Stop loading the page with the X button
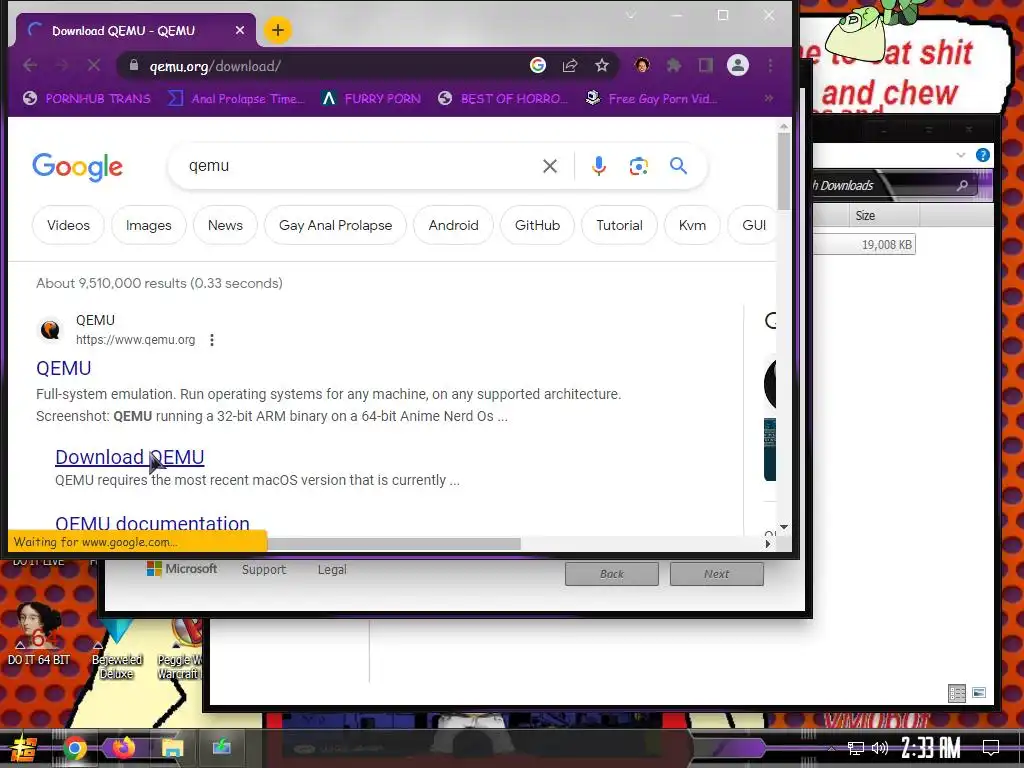The image size is (1024, 768). 93,65
